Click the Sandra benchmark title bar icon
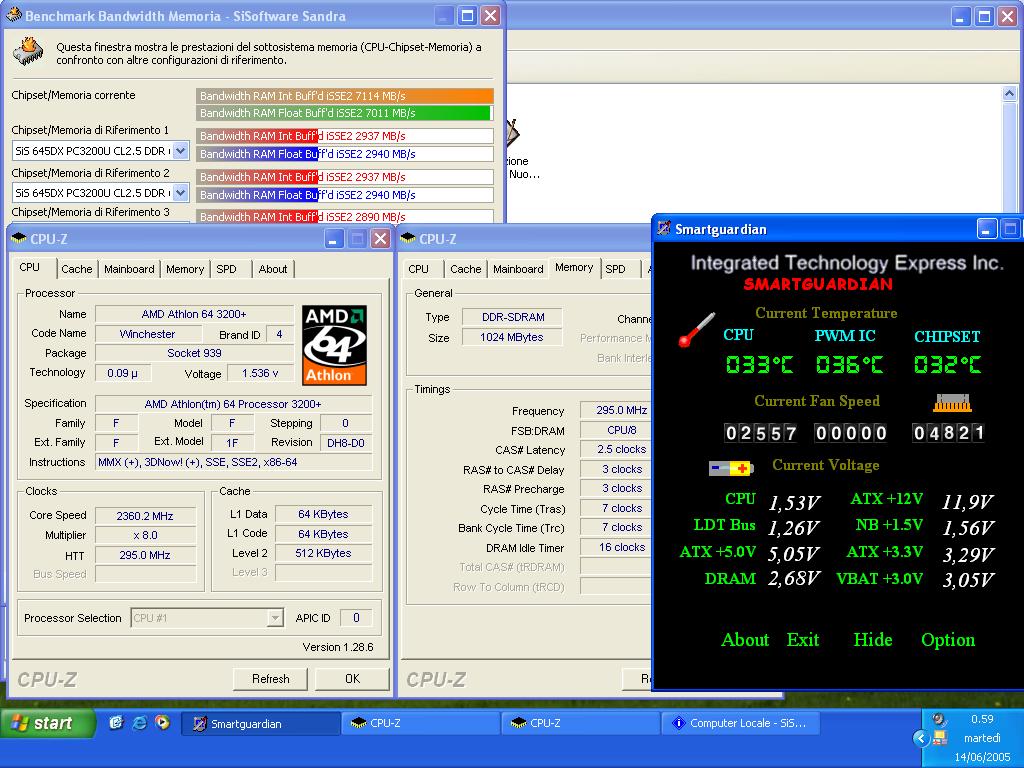1024x768 pixels. pyautogui.click(x=13, y=15)
